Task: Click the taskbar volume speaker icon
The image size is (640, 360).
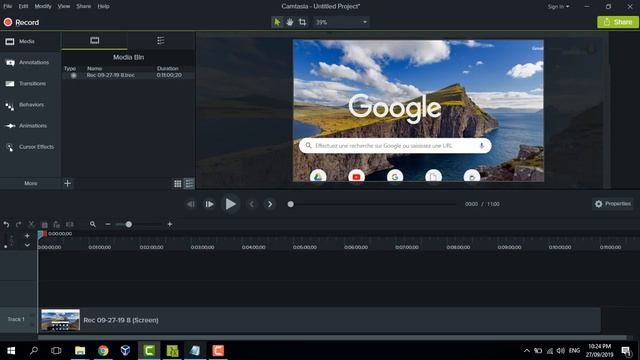Action: (560, 351)
